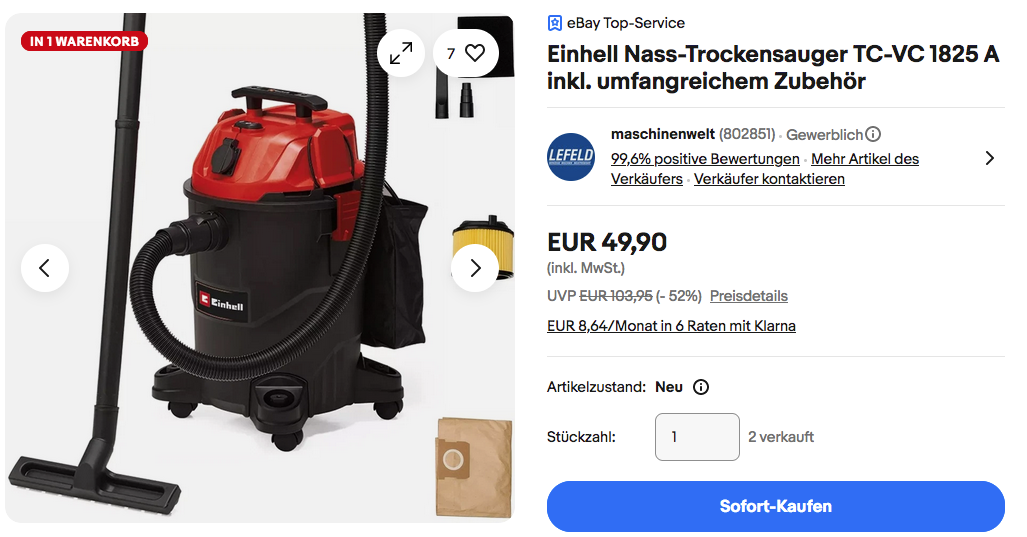Viewport: 1027px width, 537px height.
Task: Click the feedback count (802851)
Action: pos(747,134)
